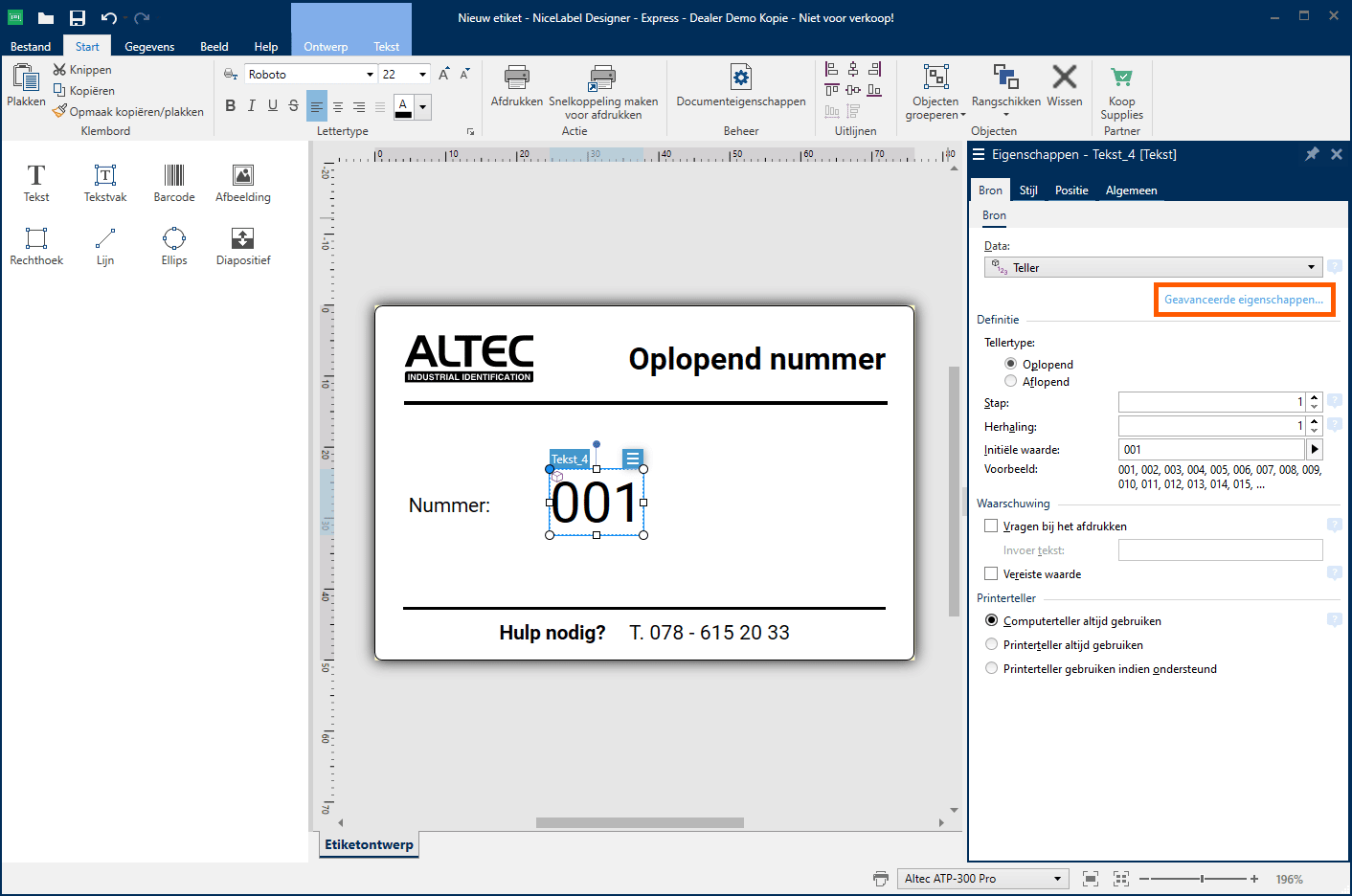Image resolution: width=1352 pixels, height=896 pixels.
Task: Switch to the Positie properties tab
Action: [1071, 190]
